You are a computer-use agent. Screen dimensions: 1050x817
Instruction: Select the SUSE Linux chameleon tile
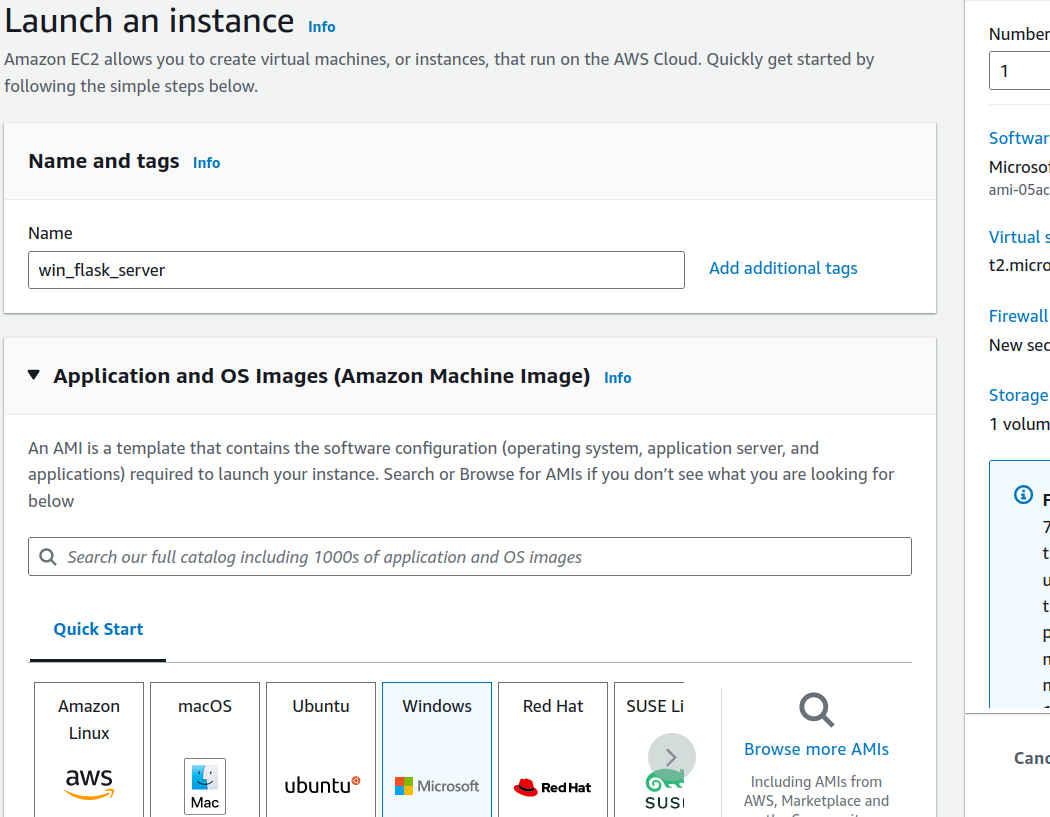[660, 790]
